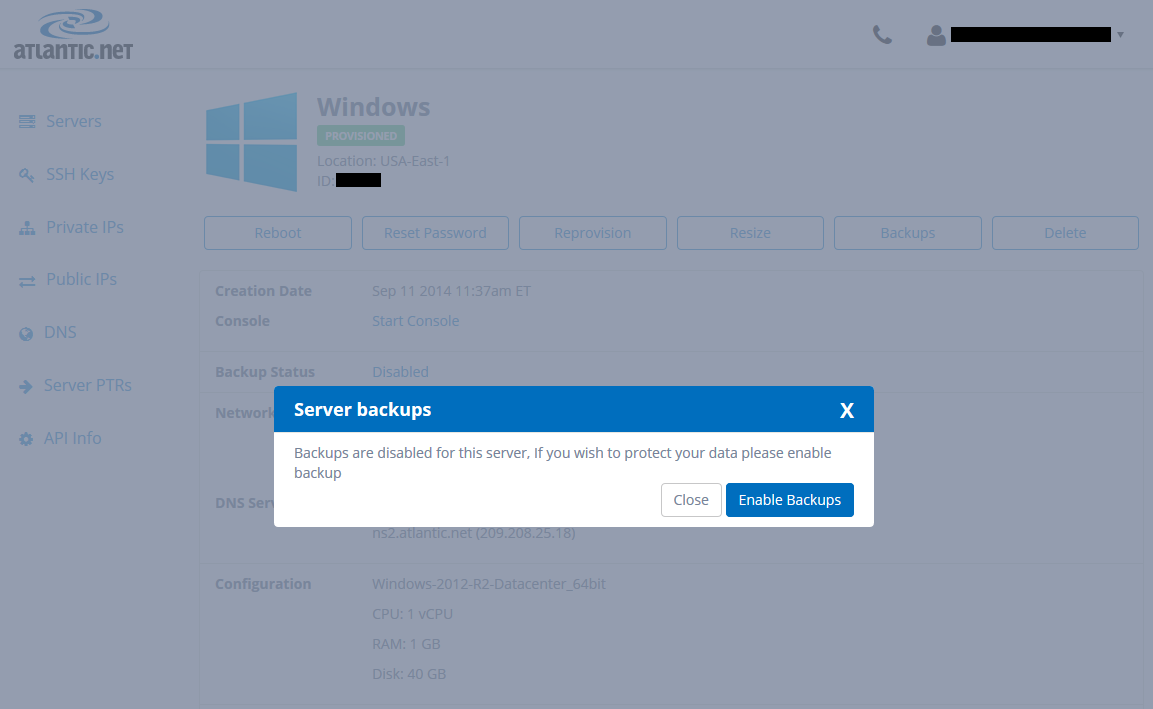Click the API Info gear icon
Viewport: 1153px width, 709px height.
click(x=26, y=439)
